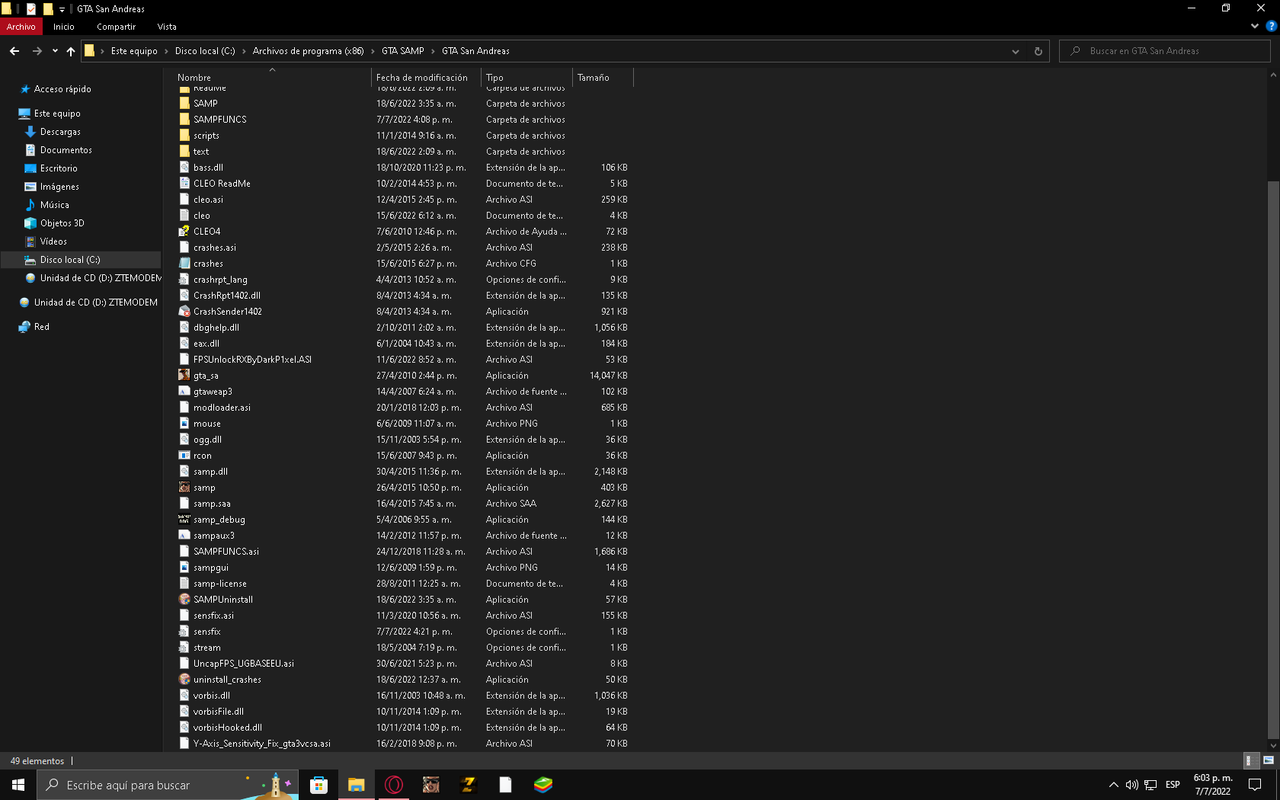Screen dimensions: 1280x800
Task: Expand the address bar history dropdown
Action: [1016, 51]
